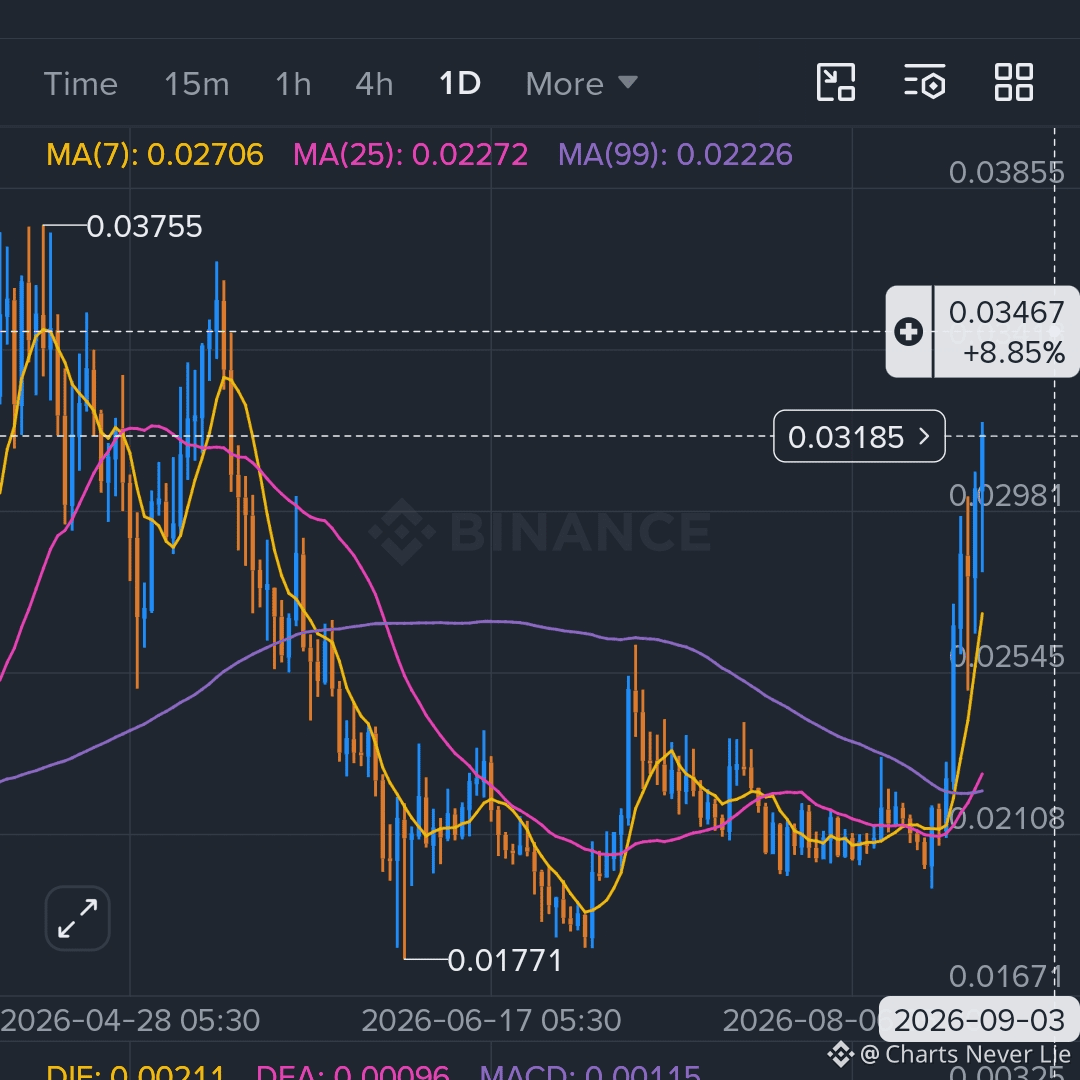Open the four-square grid layout icon

1014,83
